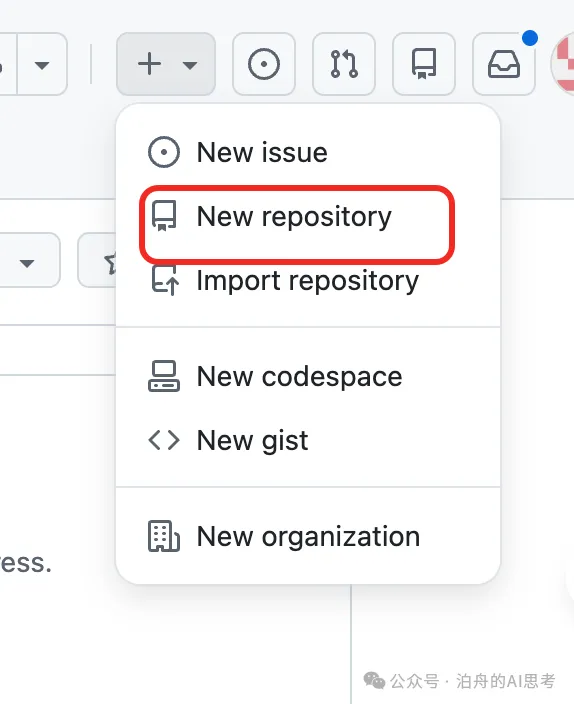Viewport: 574px width, 704px height.
Task: Click the circle-dot icon beside New issue
Action: pos(164,152)
